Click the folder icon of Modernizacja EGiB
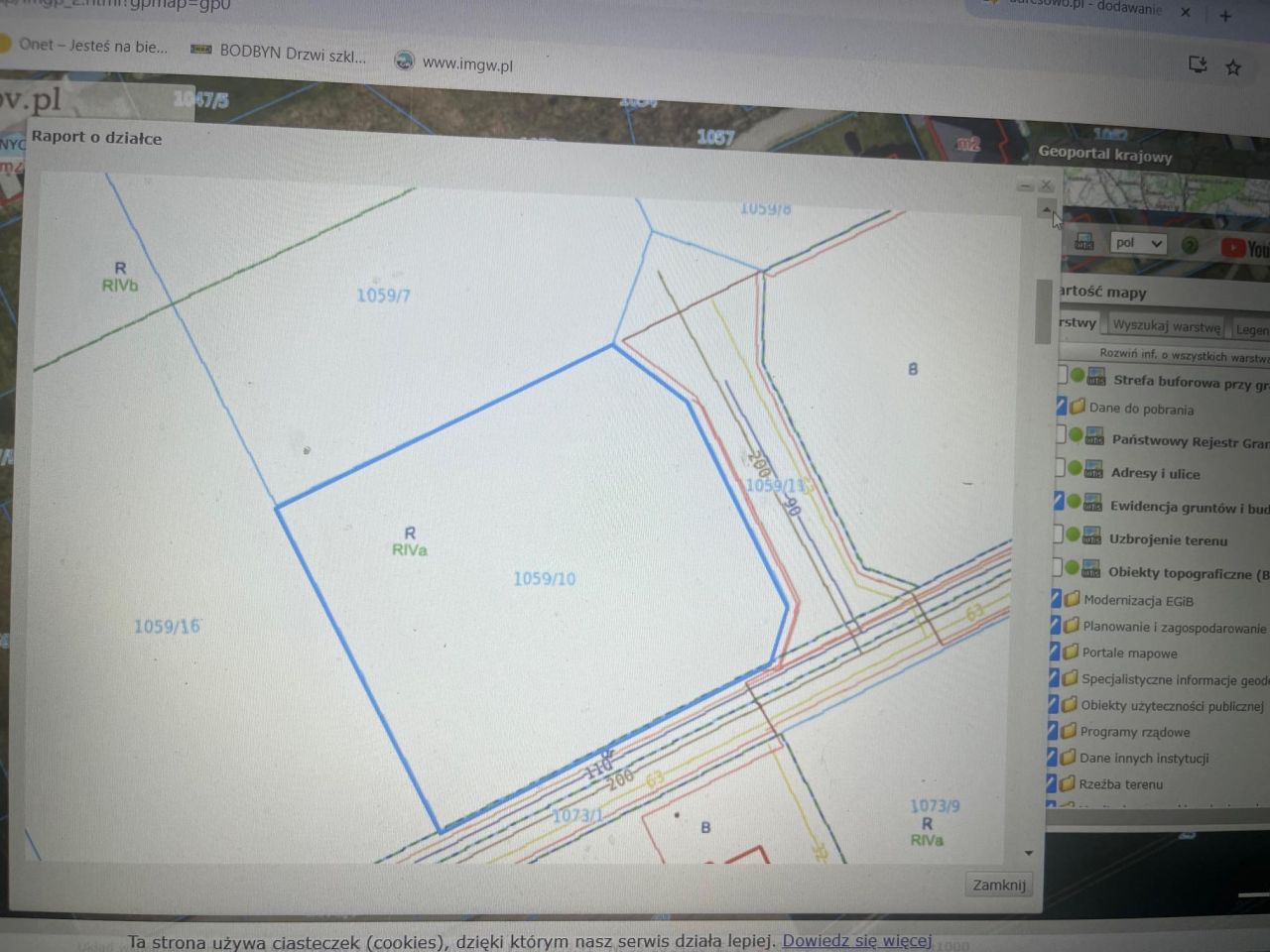The image size is (1270, 952). click(1073, 599)
